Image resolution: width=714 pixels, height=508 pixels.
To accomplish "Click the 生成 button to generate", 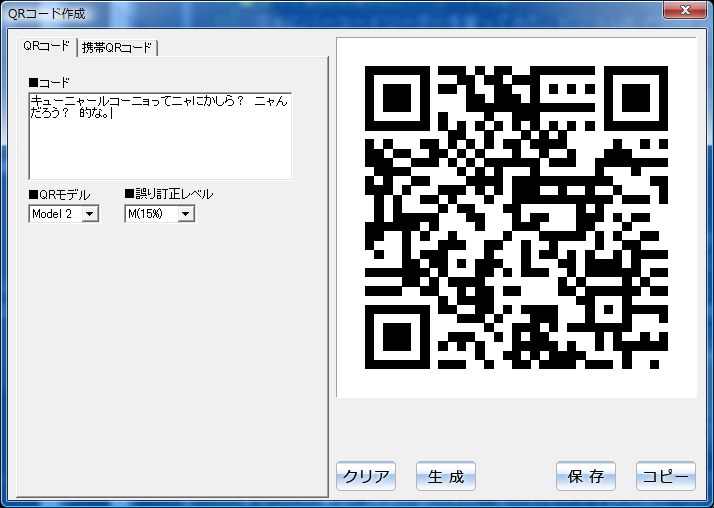I will pos(446,476).
